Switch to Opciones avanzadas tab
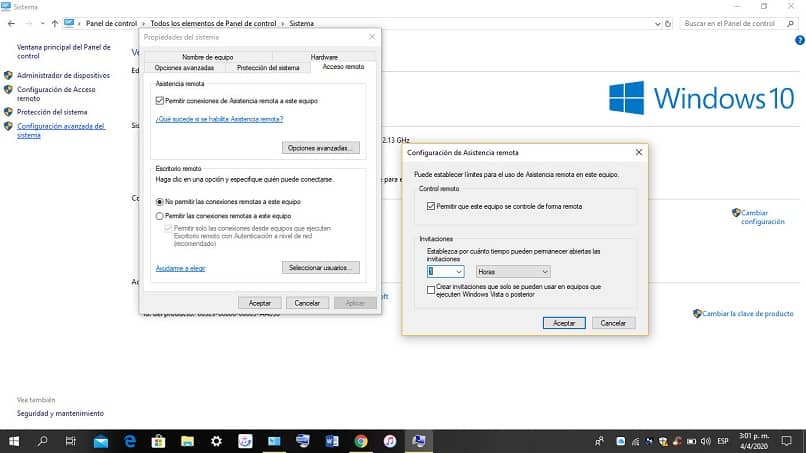 (x=184, y=68)
